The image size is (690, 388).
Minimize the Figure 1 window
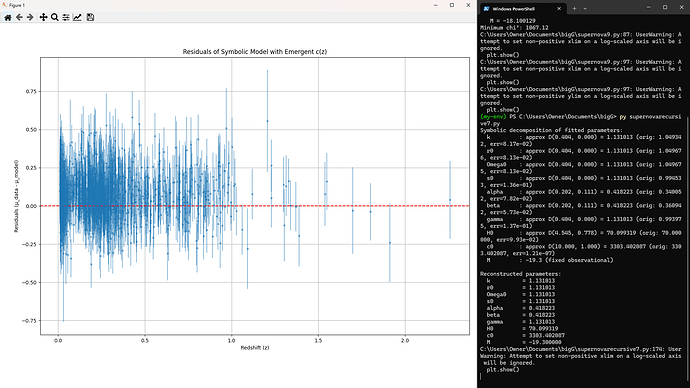point(436,5)
